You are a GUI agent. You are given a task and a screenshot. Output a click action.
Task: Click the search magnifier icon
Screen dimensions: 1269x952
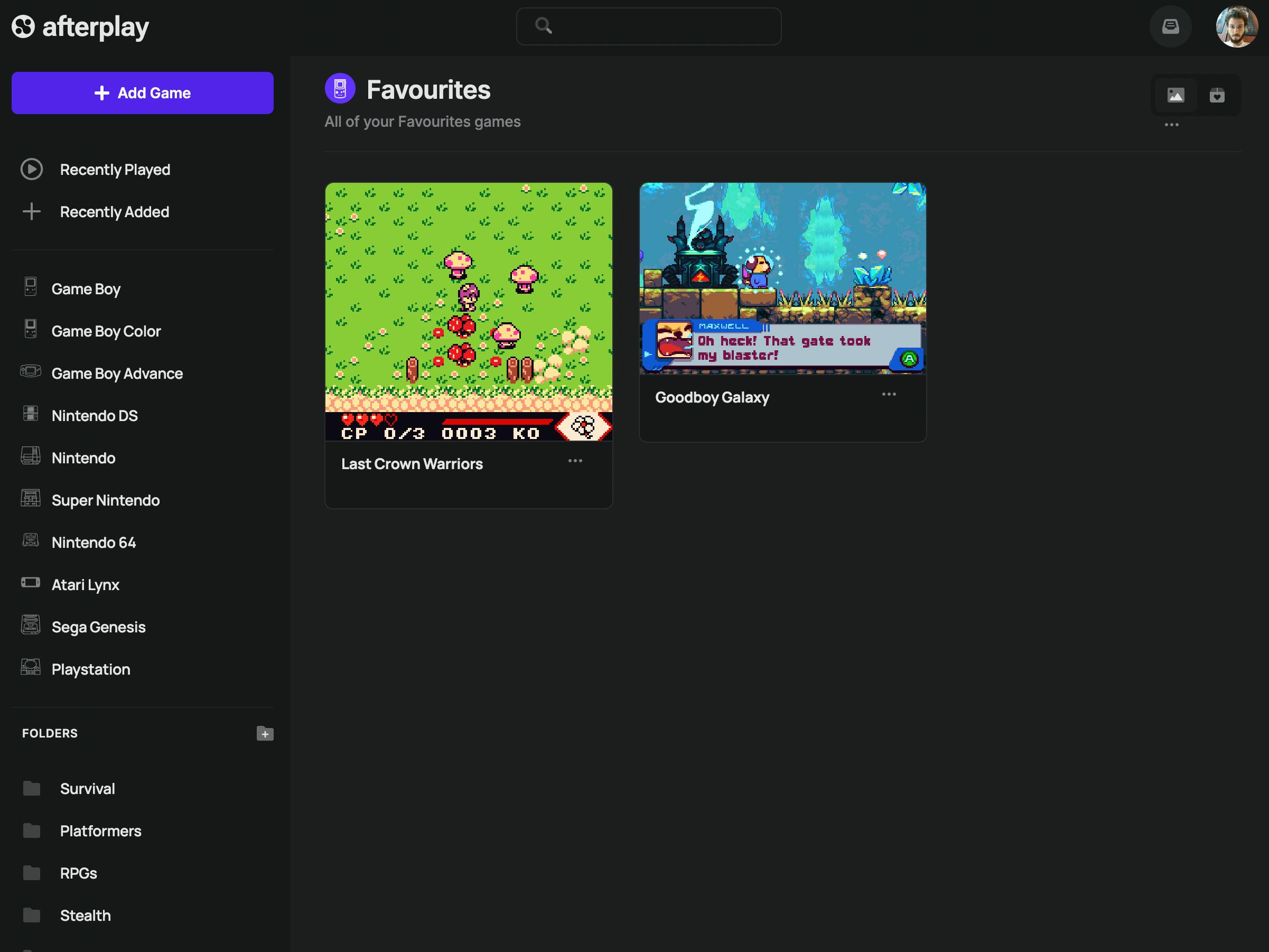point(543,26)
